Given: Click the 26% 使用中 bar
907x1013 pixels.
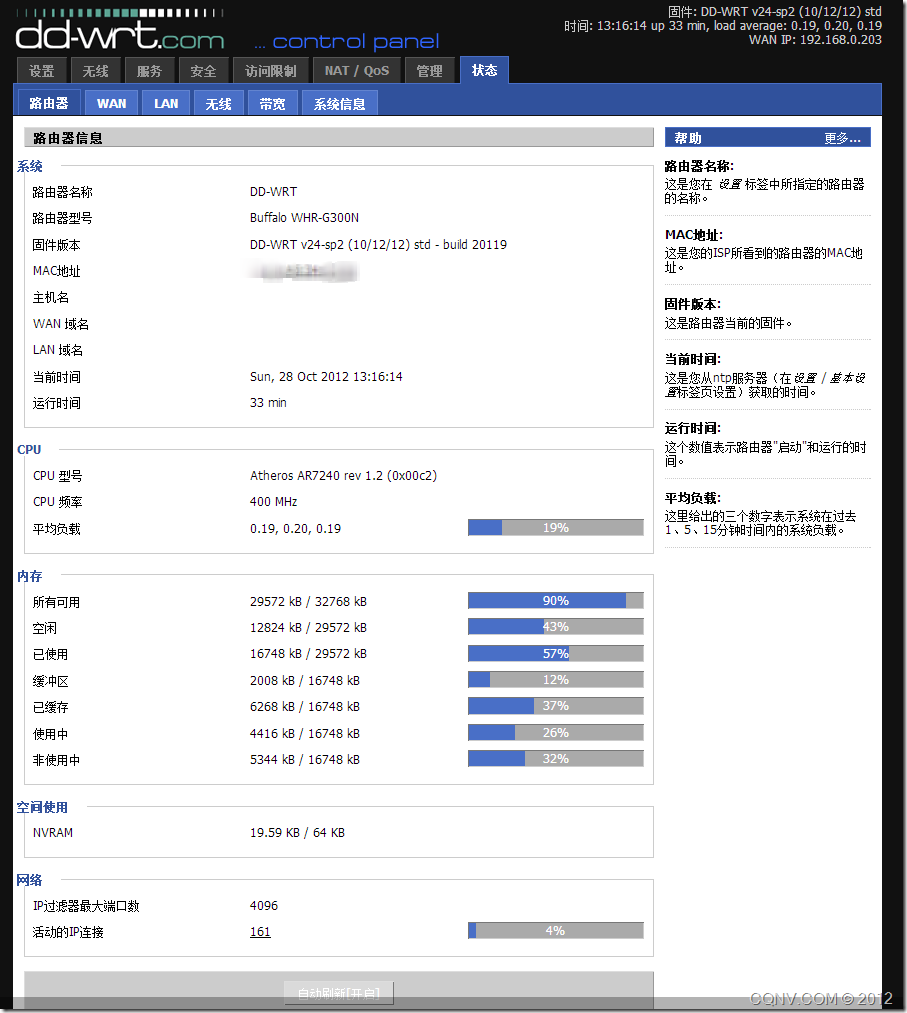Looking at the screenshot, I should coord(556,733).
